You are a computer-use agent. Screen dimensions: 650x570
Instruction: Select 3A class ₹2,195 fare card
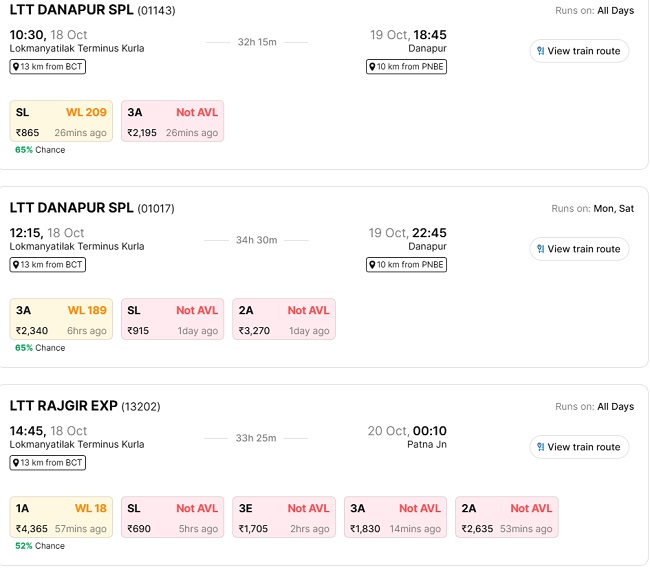coord(172,122)
